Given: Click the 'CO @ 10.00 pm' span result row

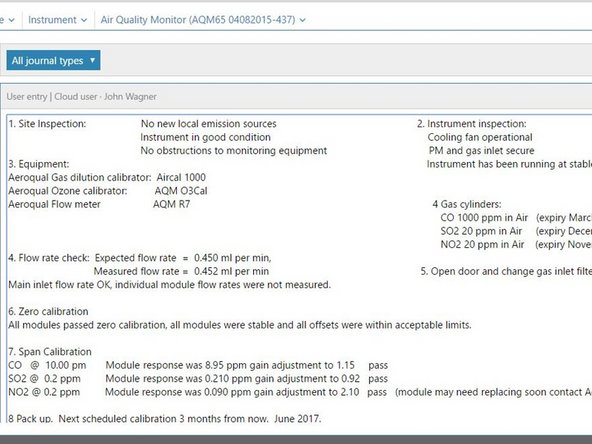Looking at the screenshot, I should [x=198, y=365].
